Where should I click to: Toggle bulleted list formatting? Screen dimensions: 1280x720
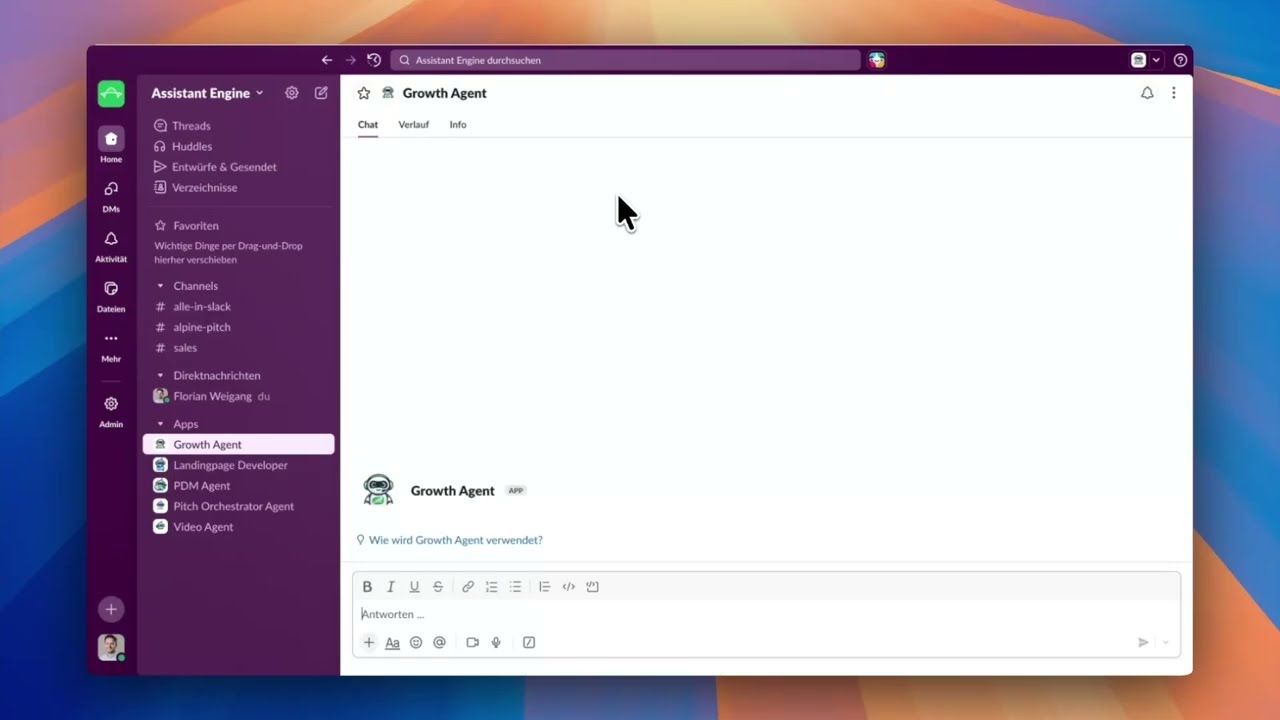[515, 587]
